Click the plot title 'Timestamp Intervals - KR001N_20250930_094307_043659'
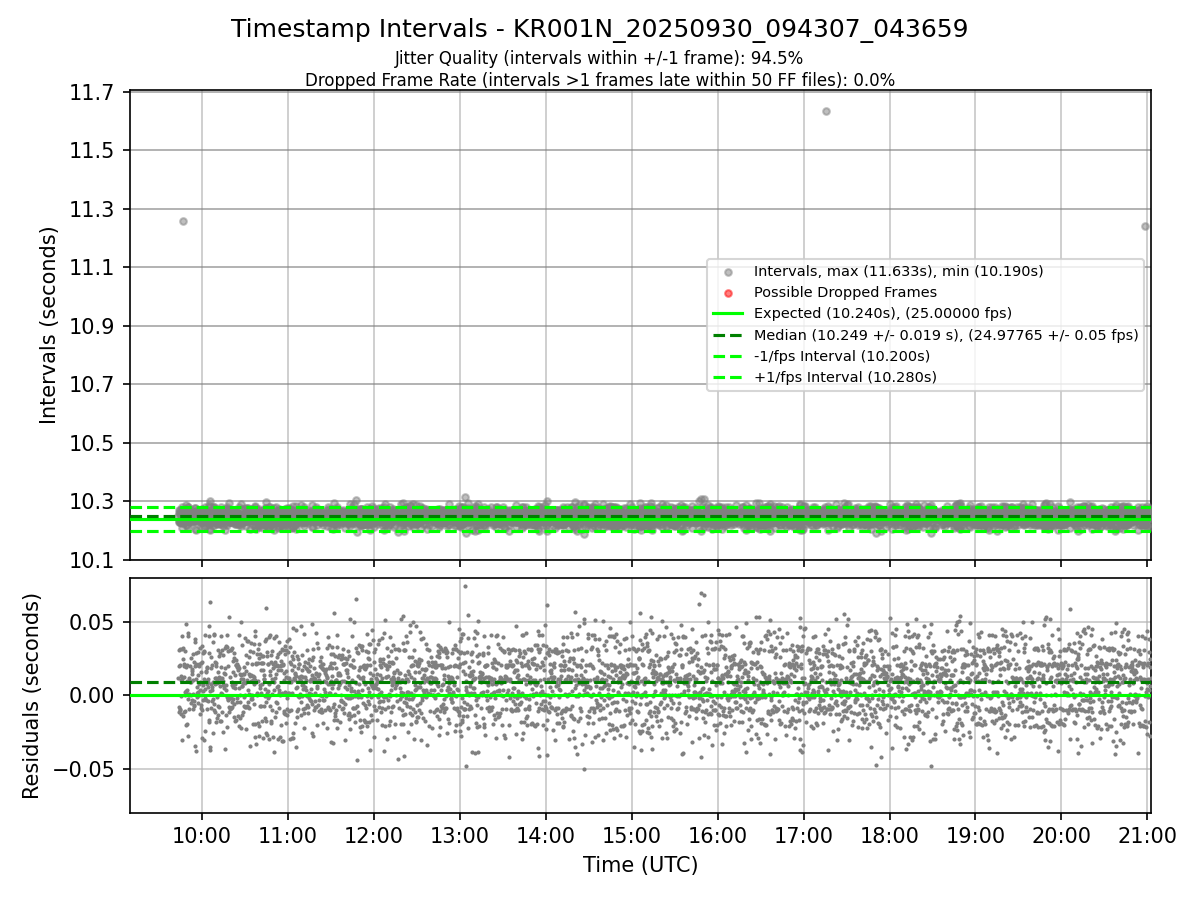The height and width of the screenshot is (900, 1200). point(599,29)
